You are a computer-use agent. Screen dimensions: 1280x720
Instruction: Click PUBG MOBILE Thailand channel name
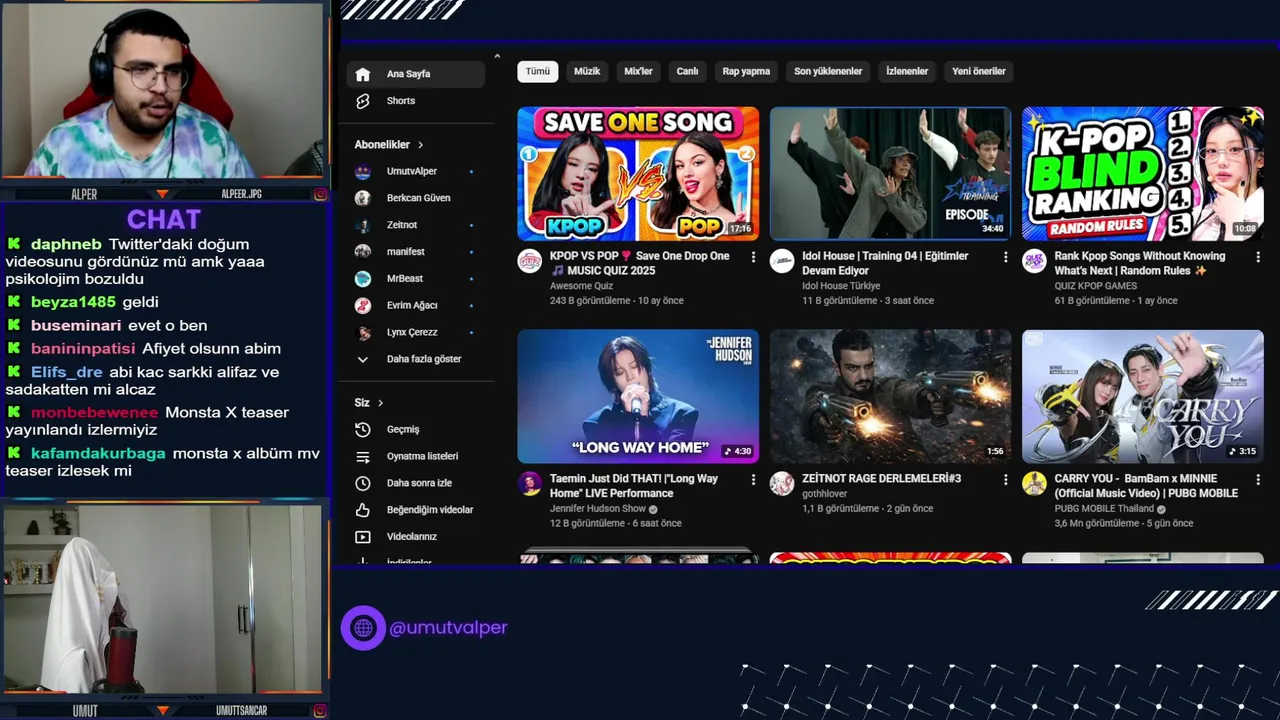[1105, 509]
